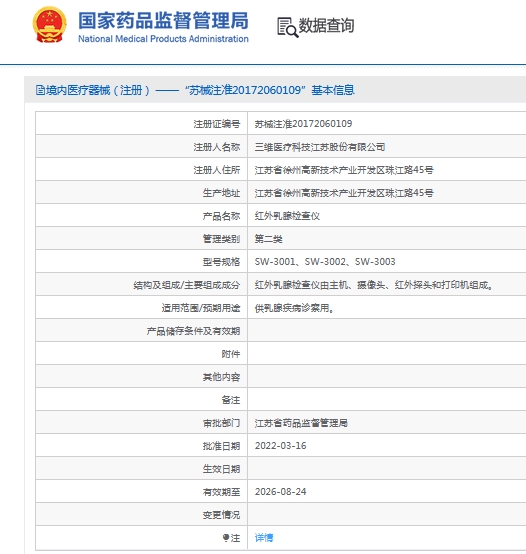The height and width of the screenshot is (554, 526).
Task: Select registration number value 苏械注准20172060109
Action: click(x=303, y=124)
